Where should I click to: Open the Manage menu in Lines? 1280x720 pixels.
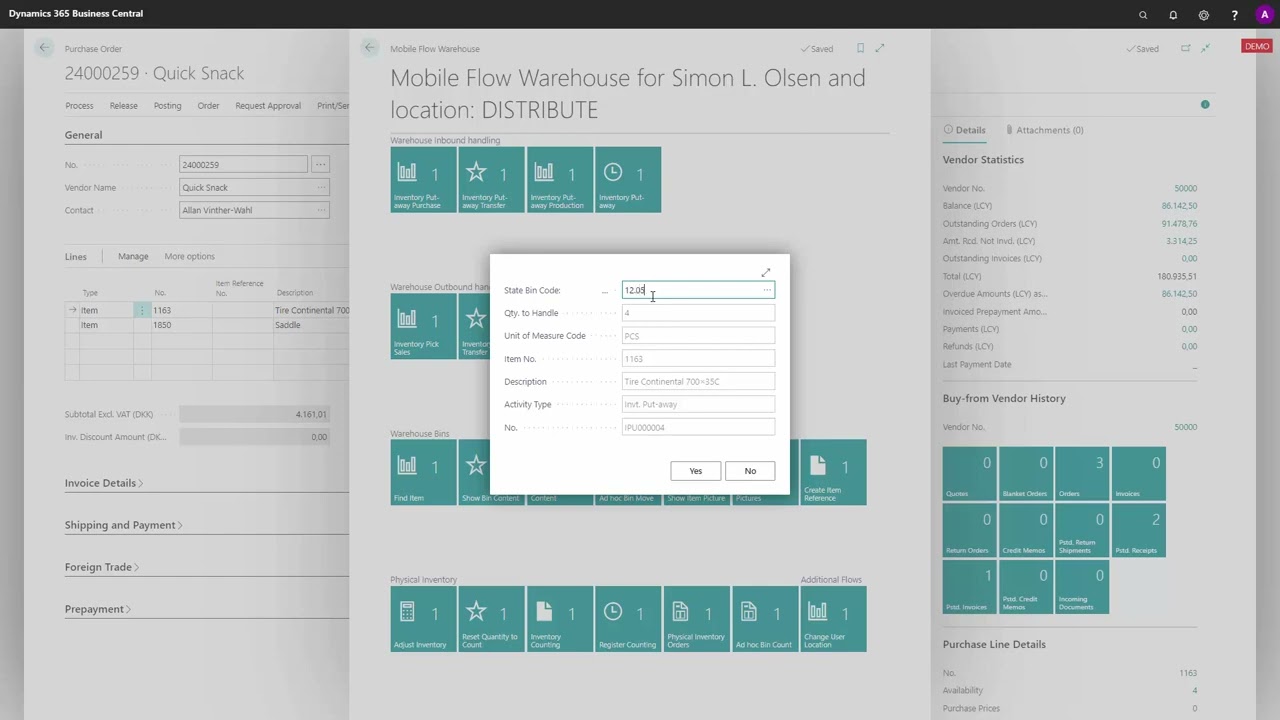pos(133,257)
